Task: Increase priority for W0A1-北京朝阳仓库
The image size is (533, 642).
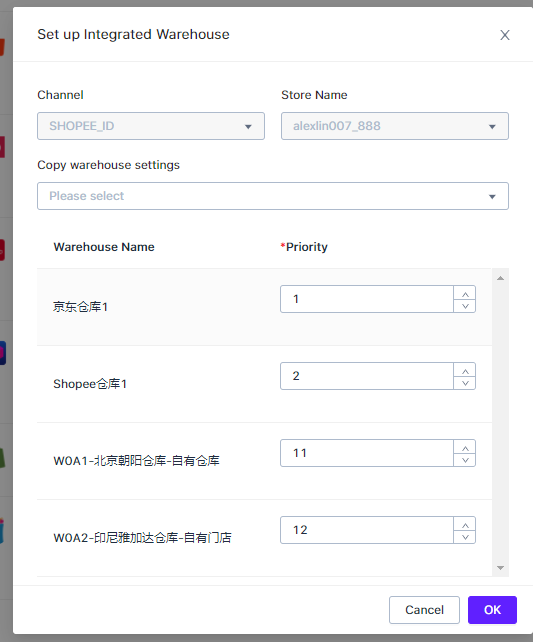Action: click(x=465, y=447)
